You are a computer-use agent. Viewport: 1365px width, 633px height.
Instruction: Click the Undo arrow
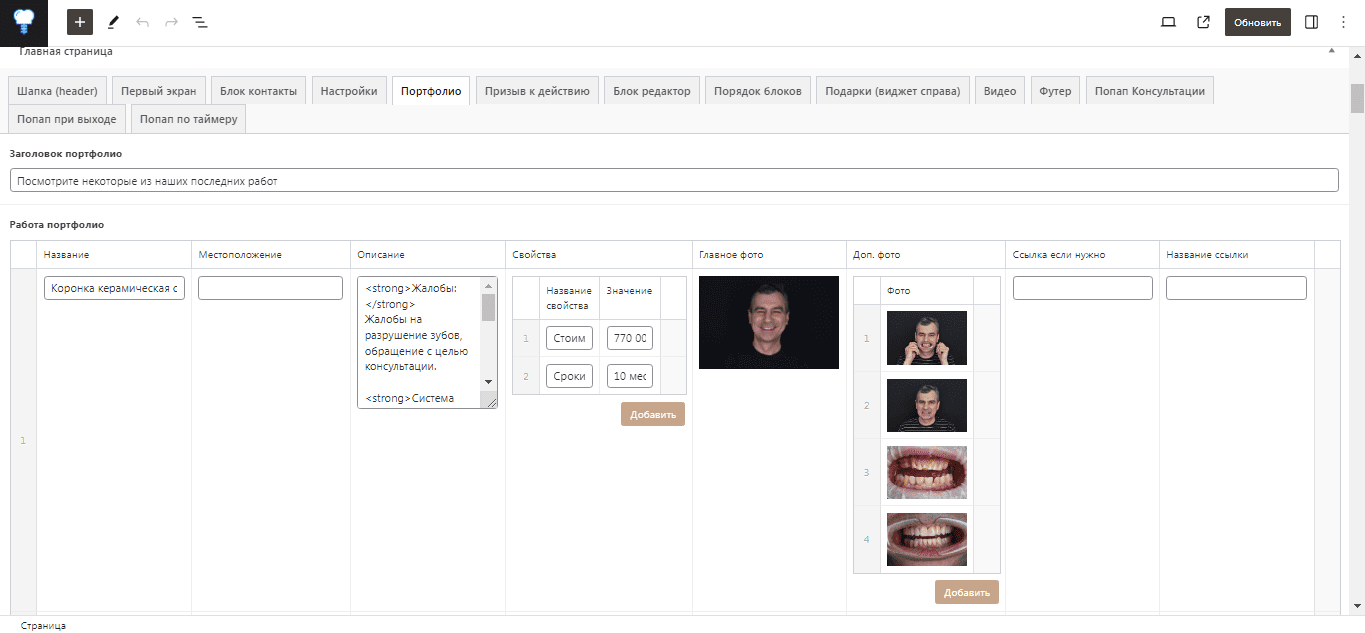[x=142, y=22]
